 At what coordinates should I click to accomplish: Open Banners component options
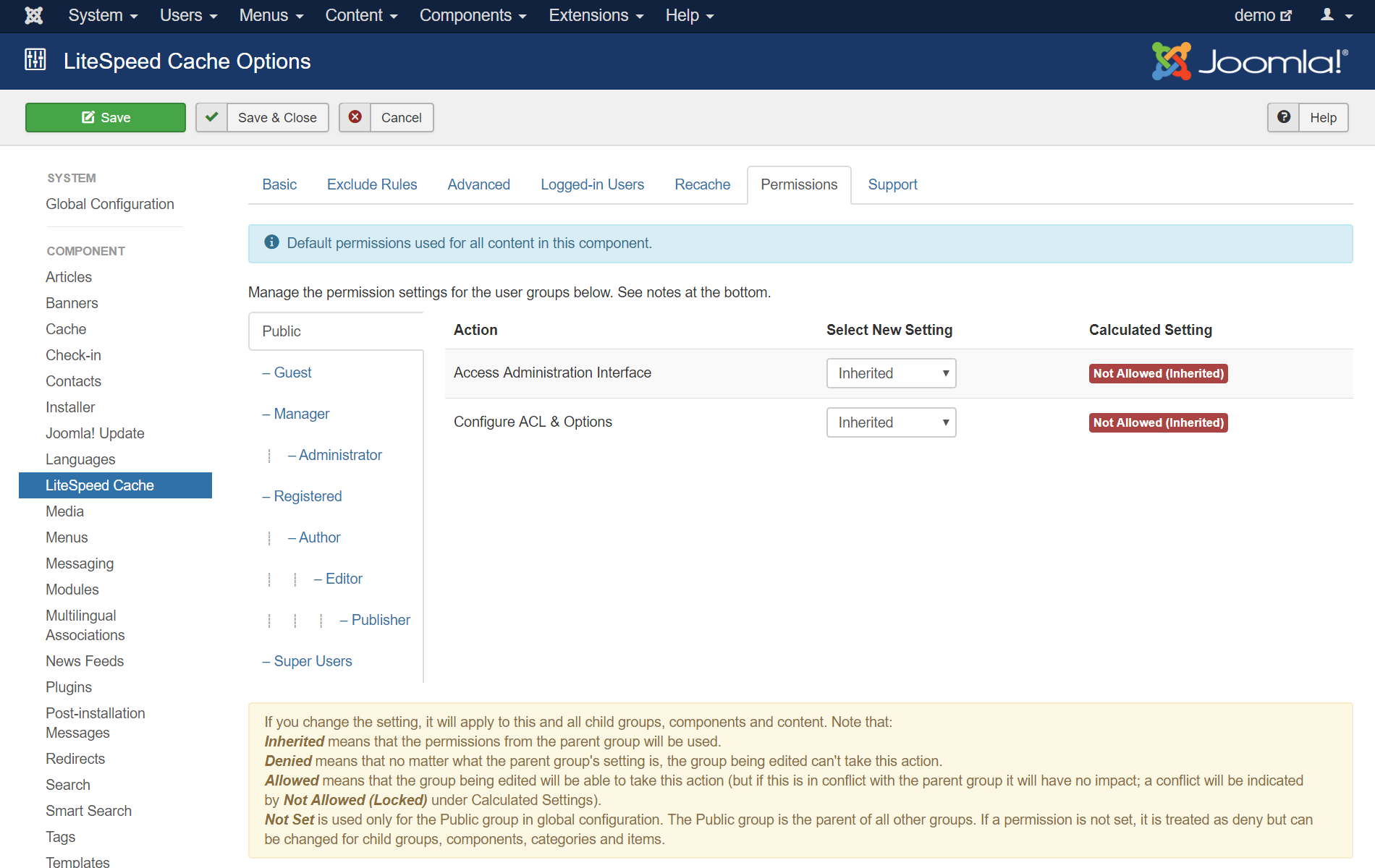pos(72,303)
